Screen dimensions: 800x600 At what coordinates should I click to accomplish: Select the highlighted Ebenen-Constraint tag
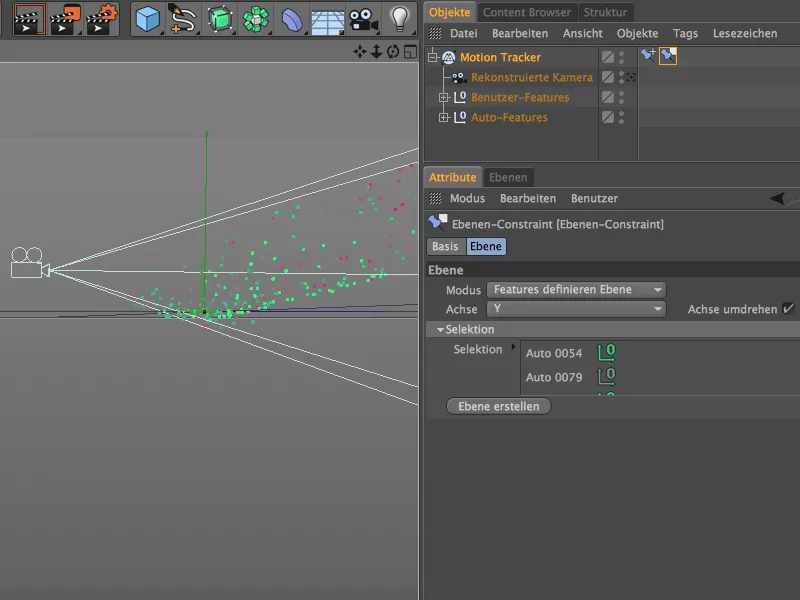tap(668, 56)
